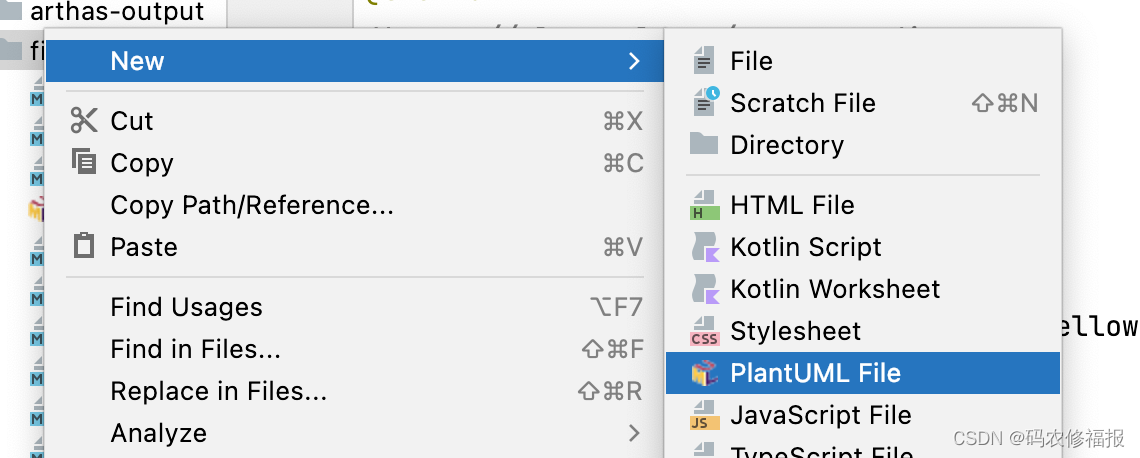This screenshot has height=458, width=1140.
Task: Select TypeScript File at menu bottom
Action: 821,452
